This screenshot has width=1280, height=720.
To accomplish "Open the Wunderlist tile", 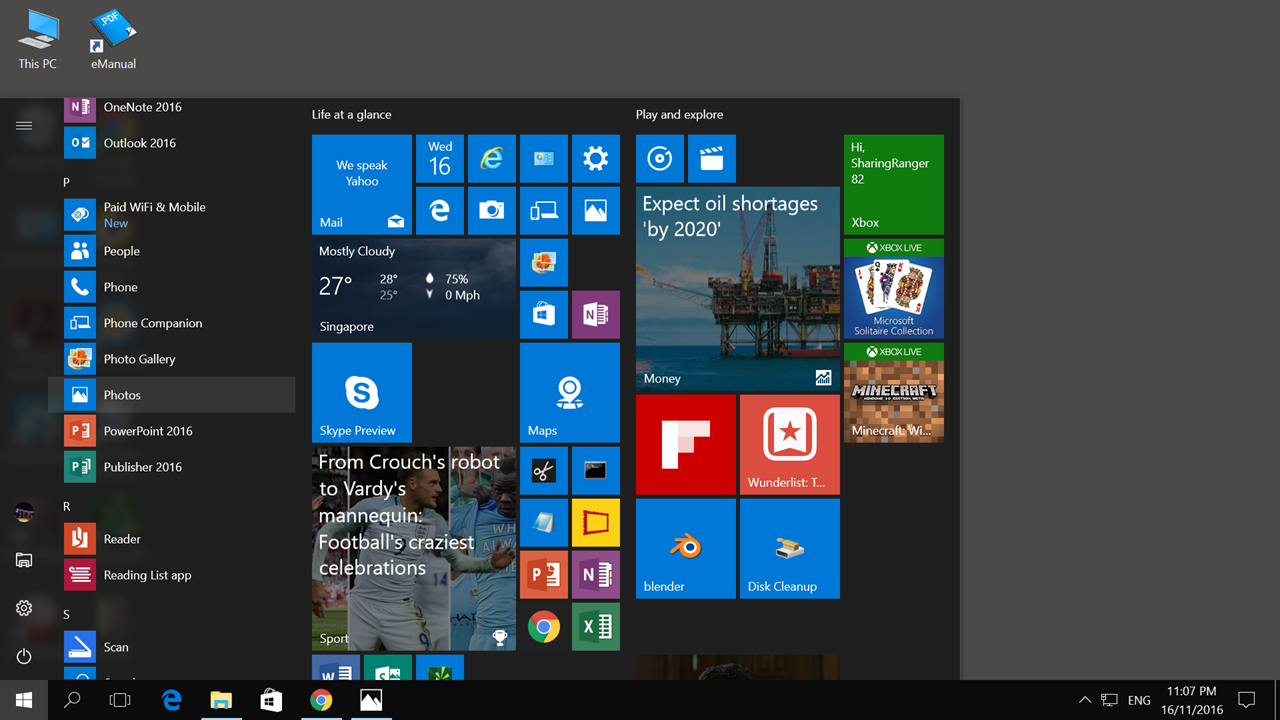I will coord(790,445).
